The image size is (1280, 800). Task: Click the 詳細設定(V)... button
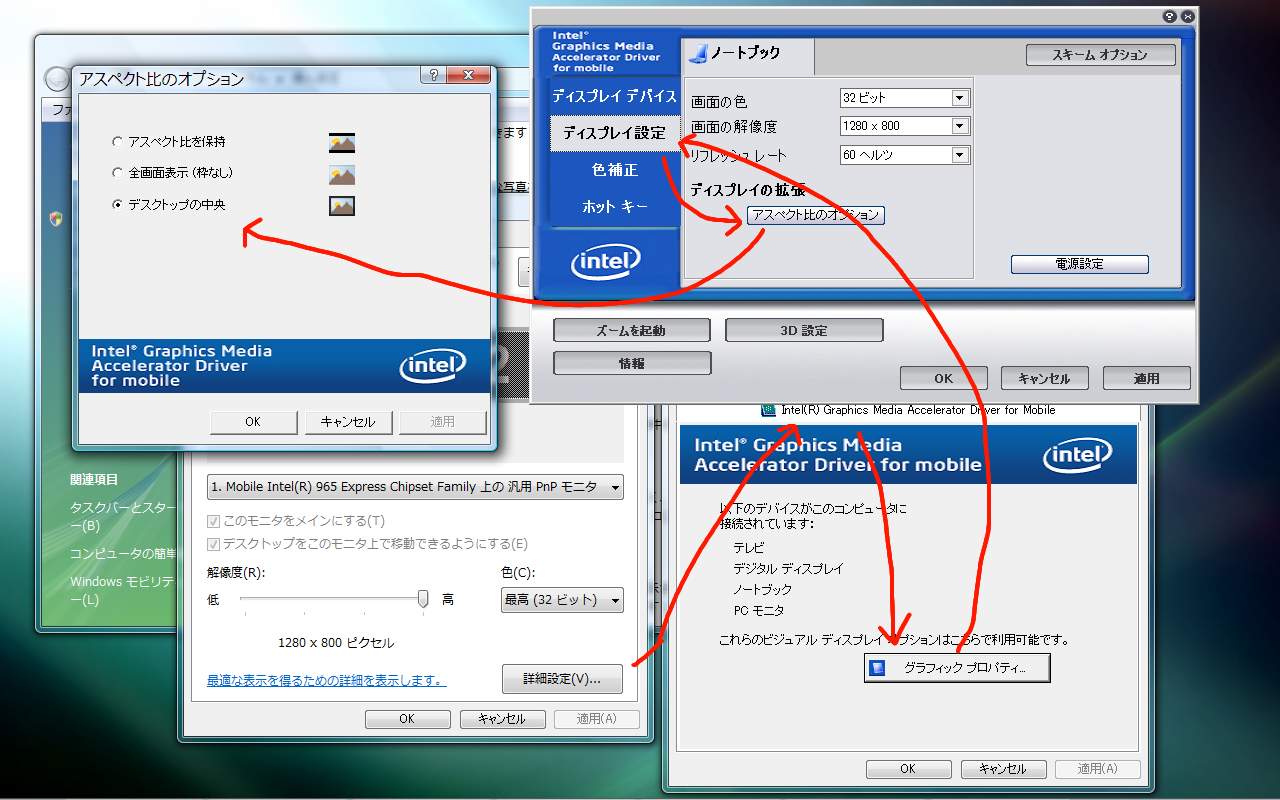(562, 679)
